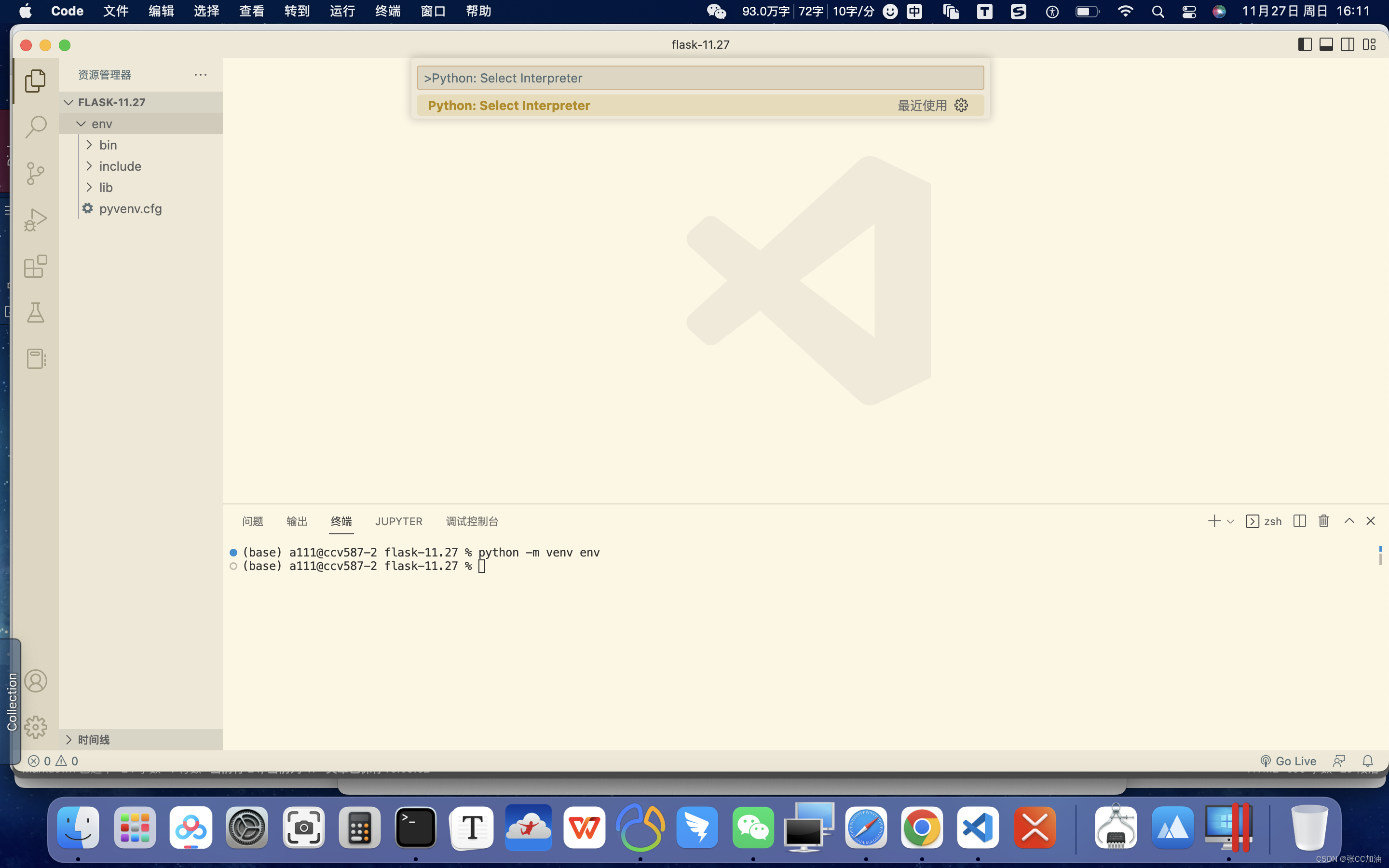Toggle primary sidebar visibility
The image size is (1389, 868).
coord(1305,44)
